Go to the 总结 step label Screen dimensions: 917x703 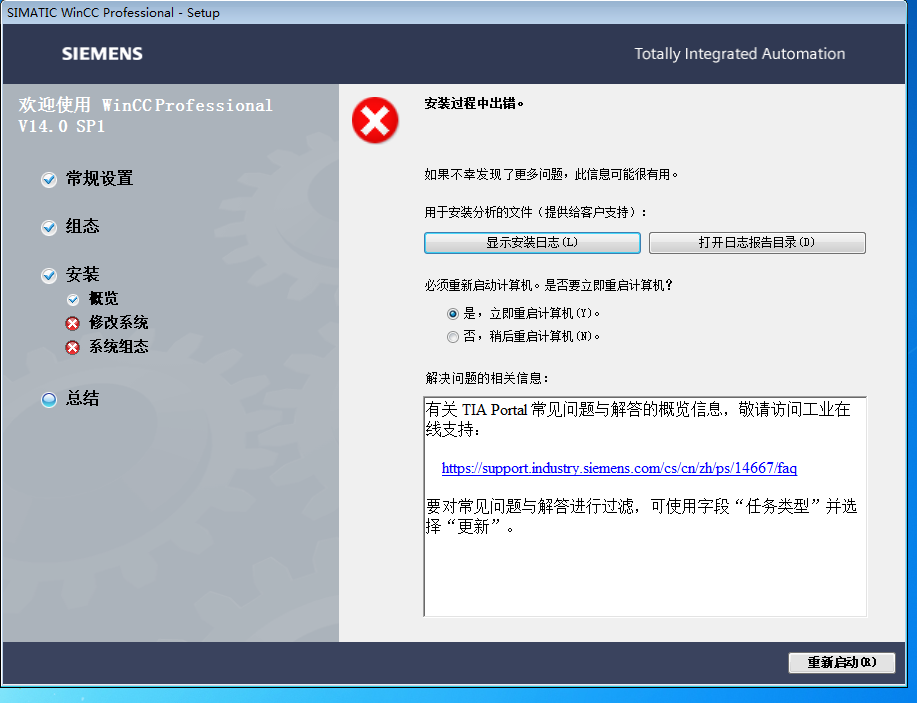pos(83,399)
